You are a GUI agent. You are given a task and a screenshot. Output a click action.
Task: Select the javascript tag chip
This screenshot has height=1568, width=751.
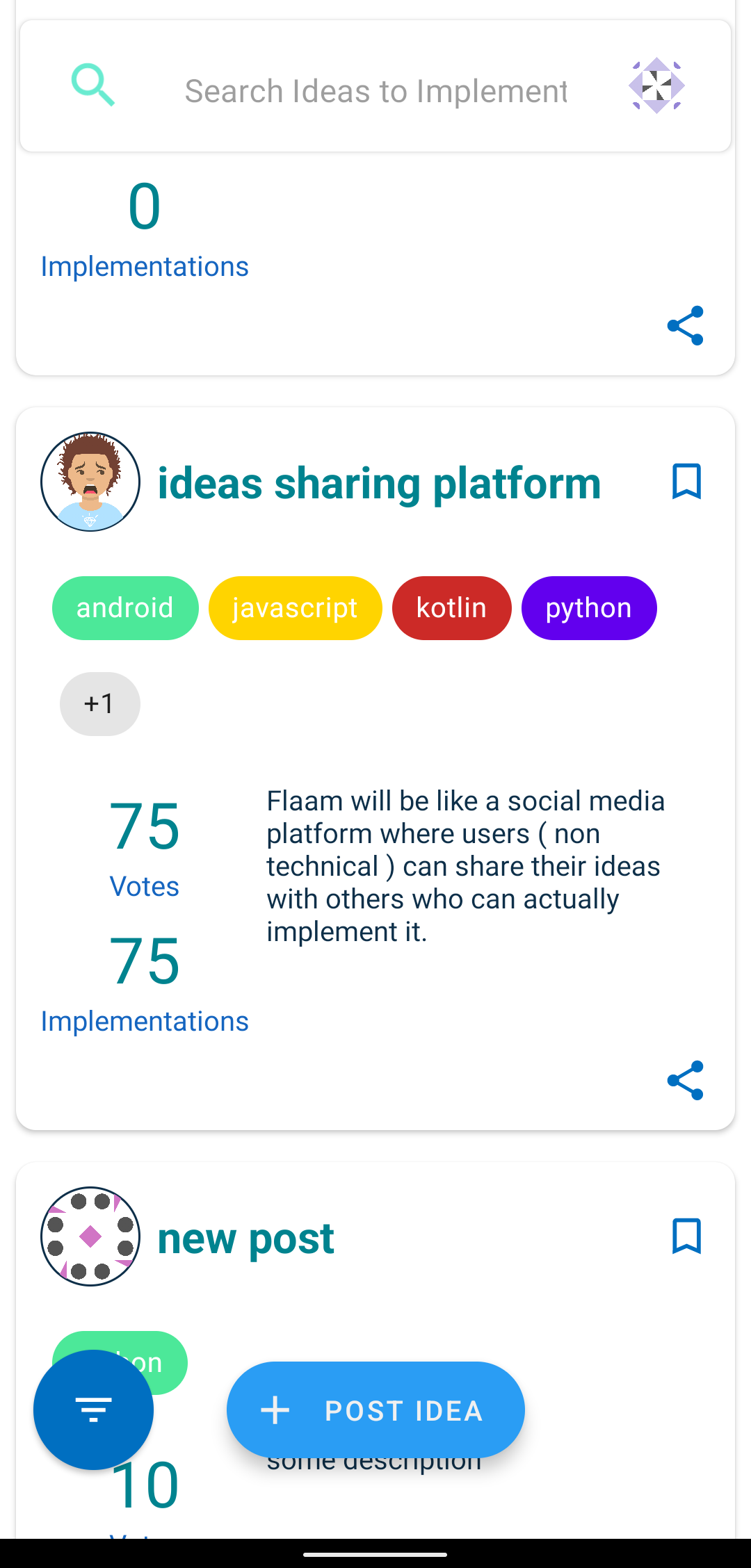click(x=296, y=608)
